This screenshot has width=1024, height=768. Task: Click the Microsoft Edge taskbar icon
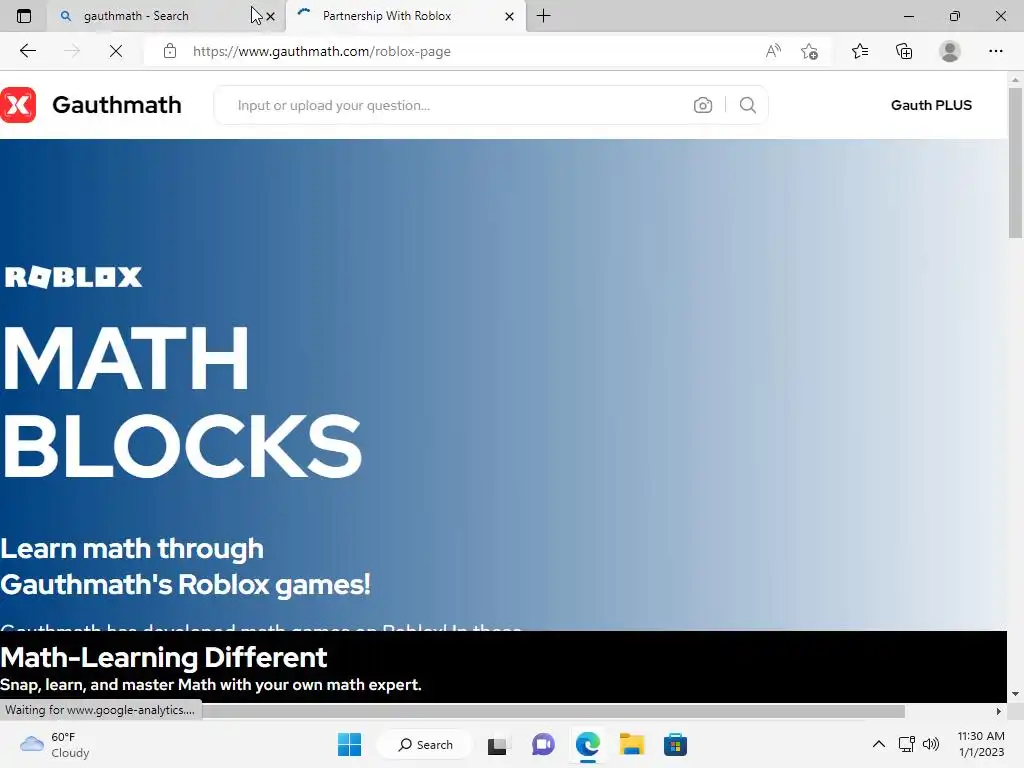point(588,744)
